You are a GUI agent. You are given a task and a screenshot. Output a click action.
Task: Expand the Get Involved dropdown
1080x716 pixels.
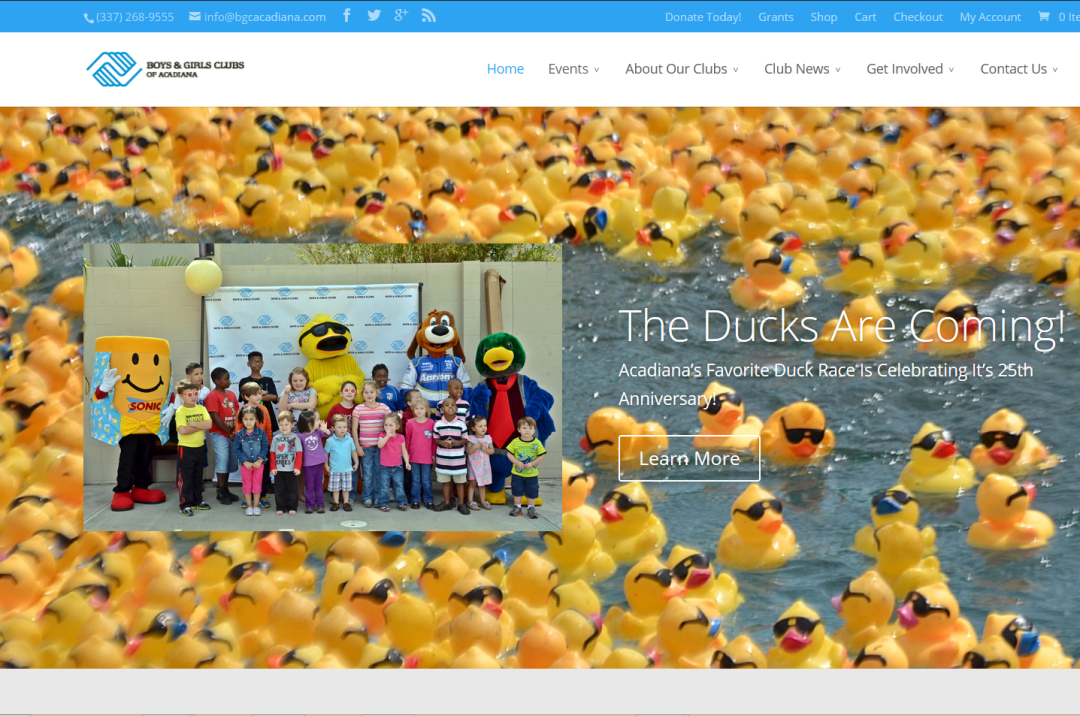pos(905,68)
